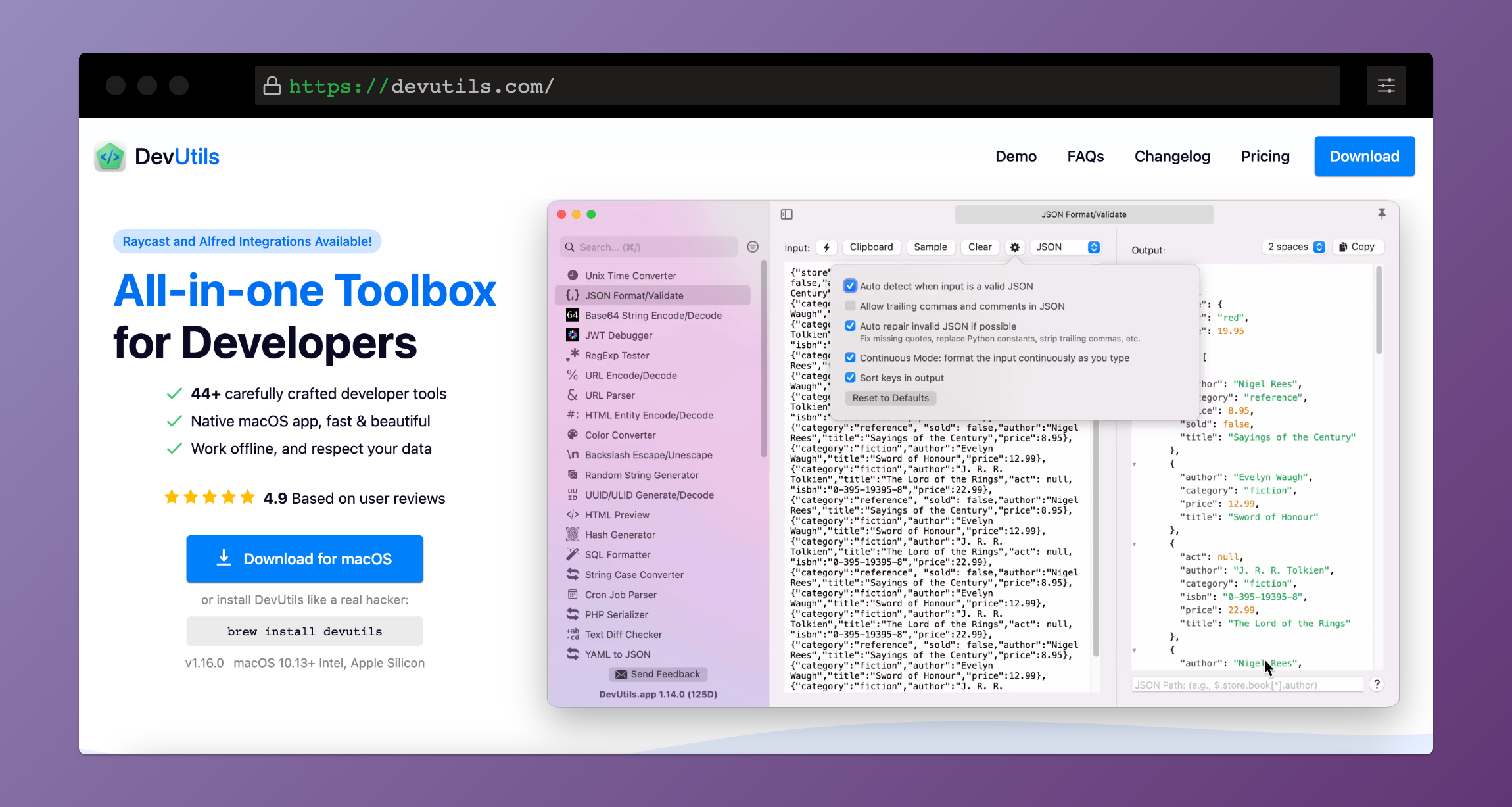Screen dimensions: 1512x807
Task: Collapse the last Nigel Rees object arrow
Action: [x=1135, y=650]
